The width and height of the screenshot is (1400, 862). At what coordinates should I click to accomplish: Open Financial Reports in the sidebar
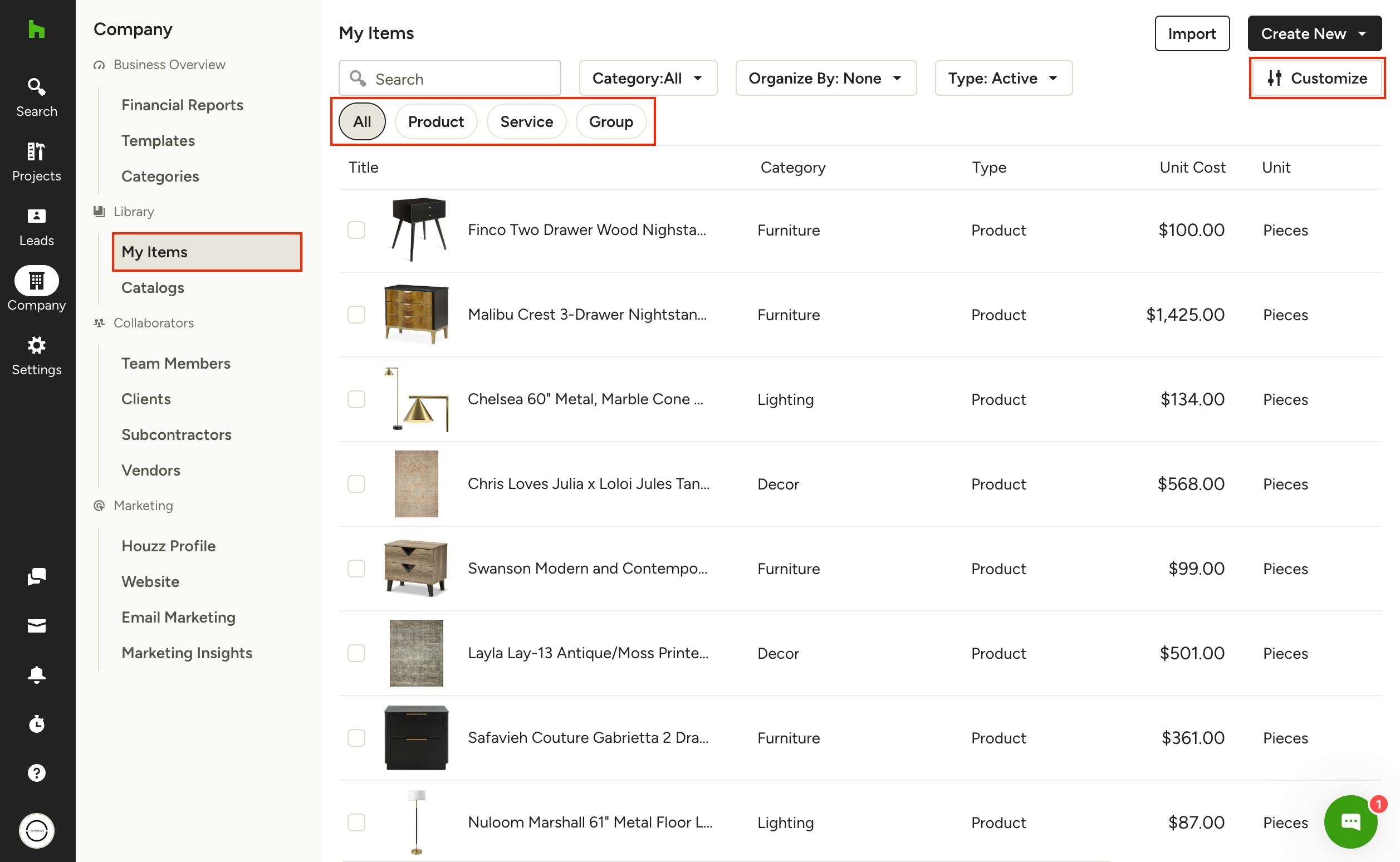pyautogui.click(x=183, y=105)
